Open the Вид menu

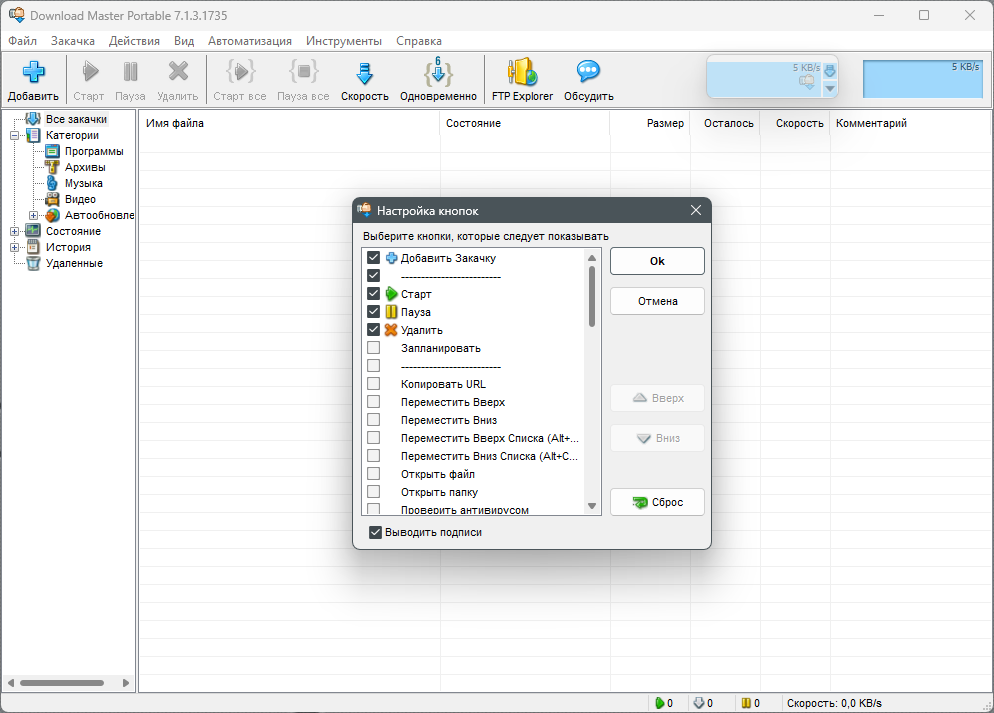pyautogui.click(x=184, y=41)
